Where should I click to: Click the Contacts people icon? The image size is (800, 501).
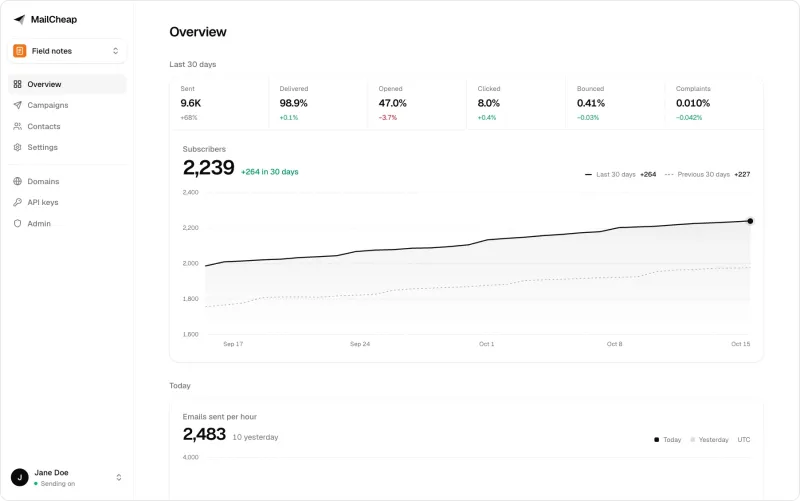tap(17, 126)
